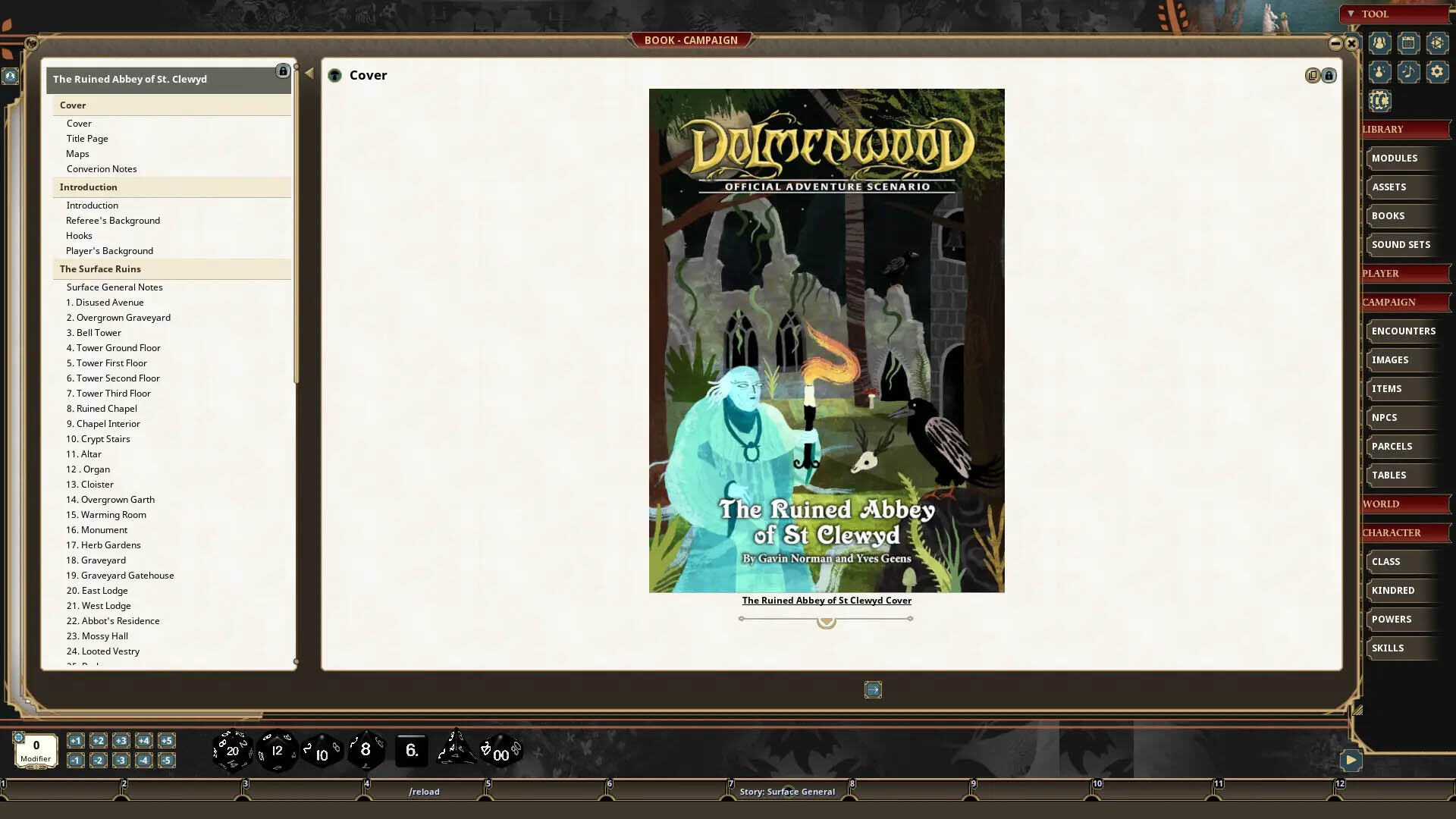Toggle the lock on the Cover window
This screenshot has width=1456, height=819.
[1329, 75]
